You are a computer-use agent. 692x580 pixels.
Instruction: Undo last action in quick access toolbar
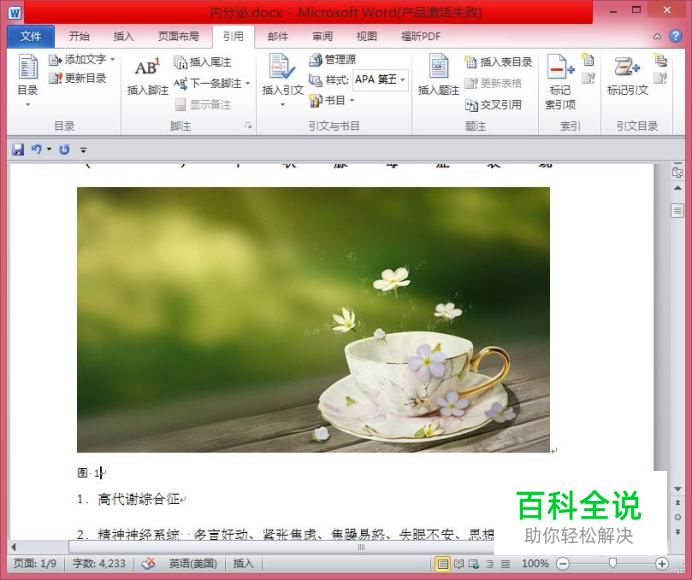[36, 150]
